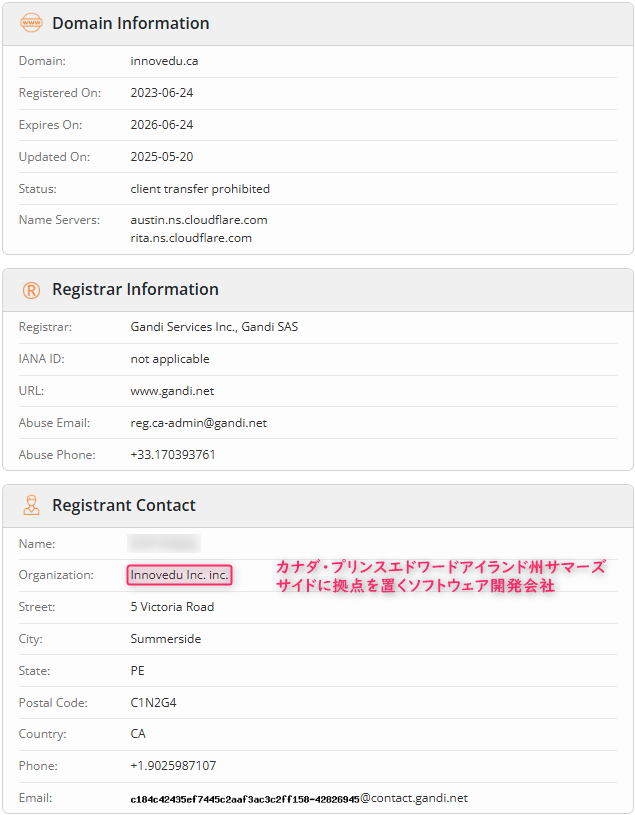Screen dimensions: 635x815
Task: Select the Domain Information heading
Action: point(131,23)
